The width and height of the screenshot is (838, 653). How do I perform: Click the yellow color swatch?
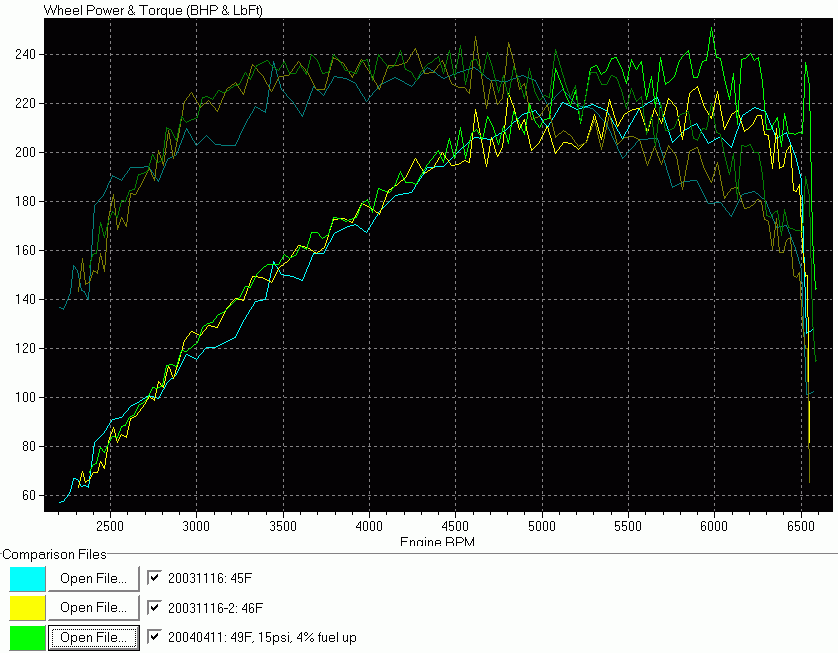tap(28, 607)
